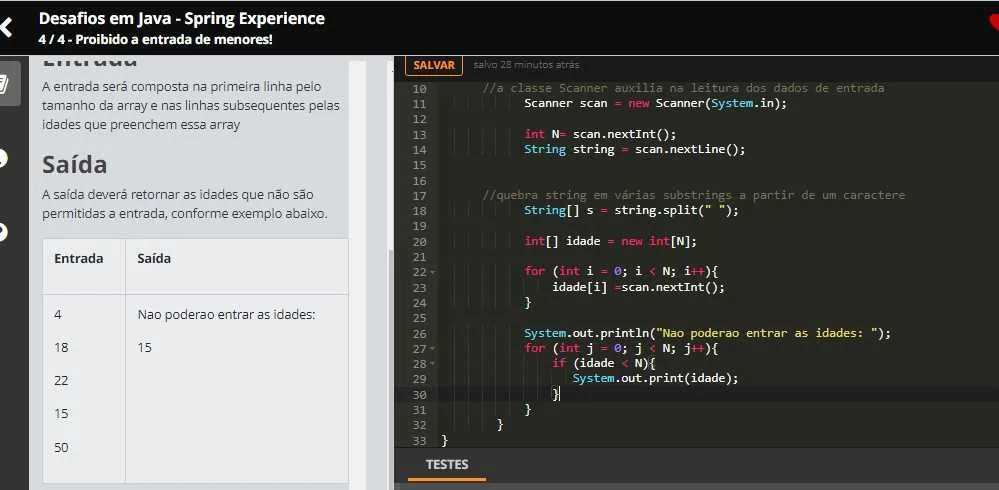Collapse the for loop at line 22
The width and height of the screenshot is (999, 490).
tap(432, 272)
